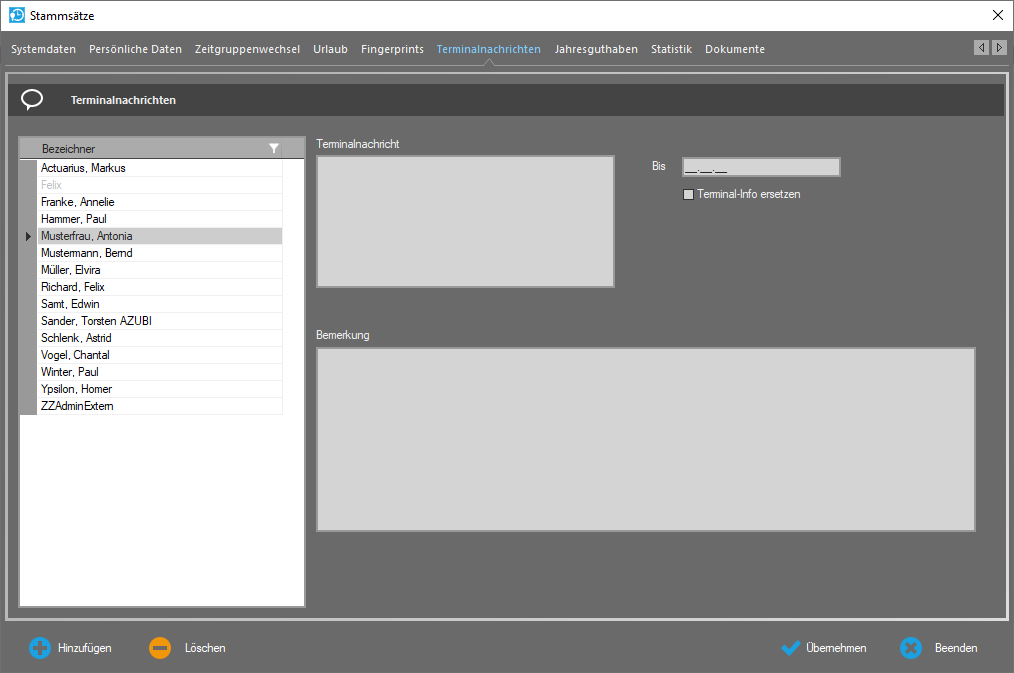Select Sander, Torsten AZUBI entry

point(96,321)
